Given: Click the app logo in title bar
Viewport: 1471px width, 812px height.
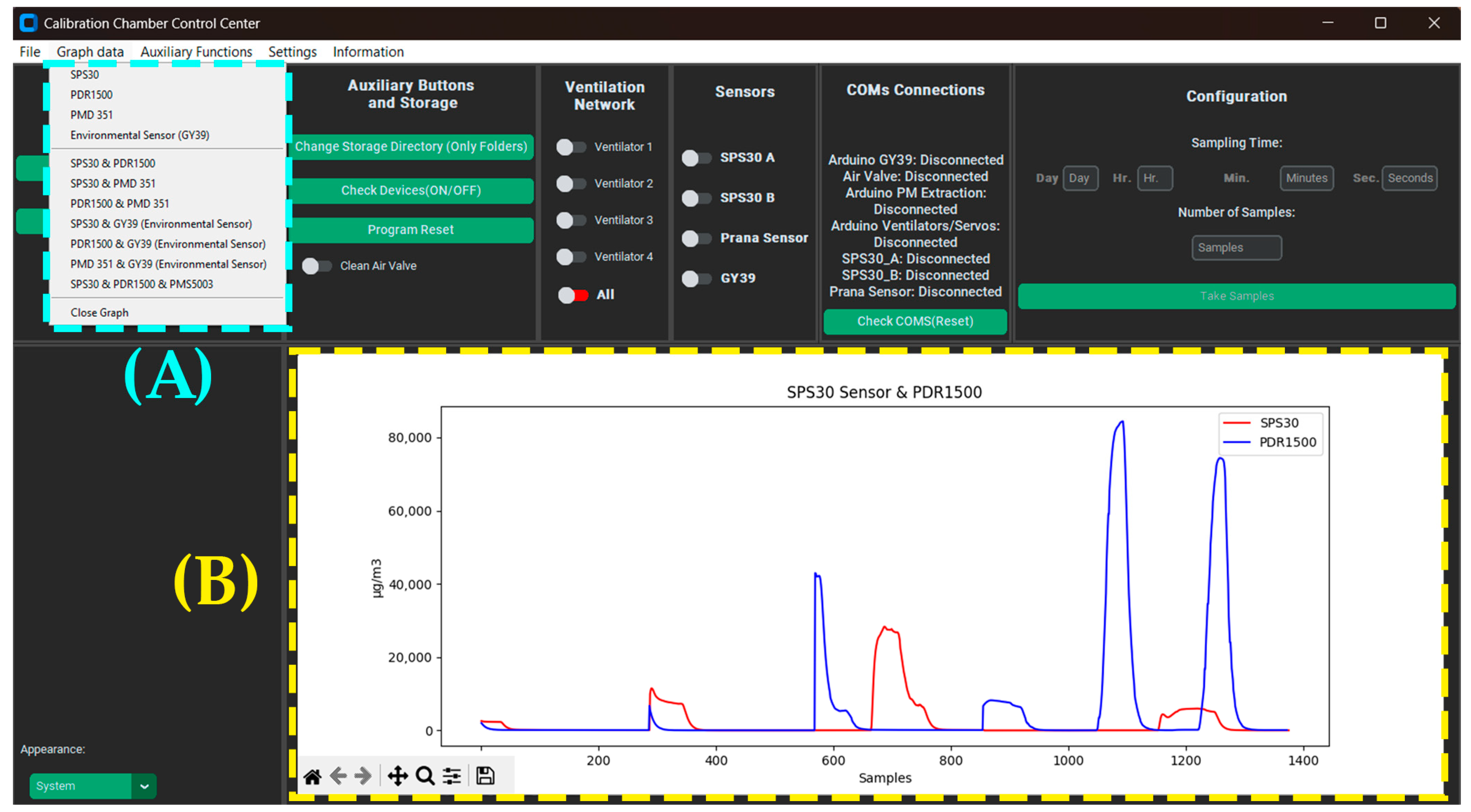Looking at the screenshot, I should click(x=28, y=23).
